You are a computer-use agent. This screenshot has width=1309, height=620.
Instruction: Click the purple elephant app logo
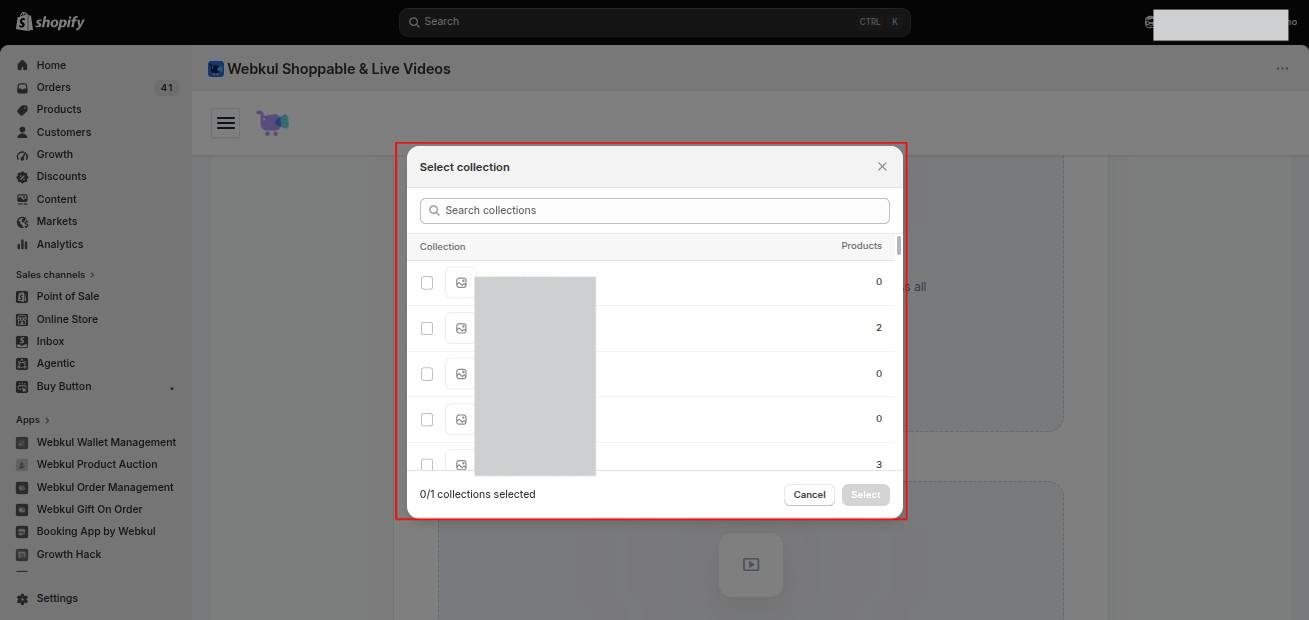272,123
